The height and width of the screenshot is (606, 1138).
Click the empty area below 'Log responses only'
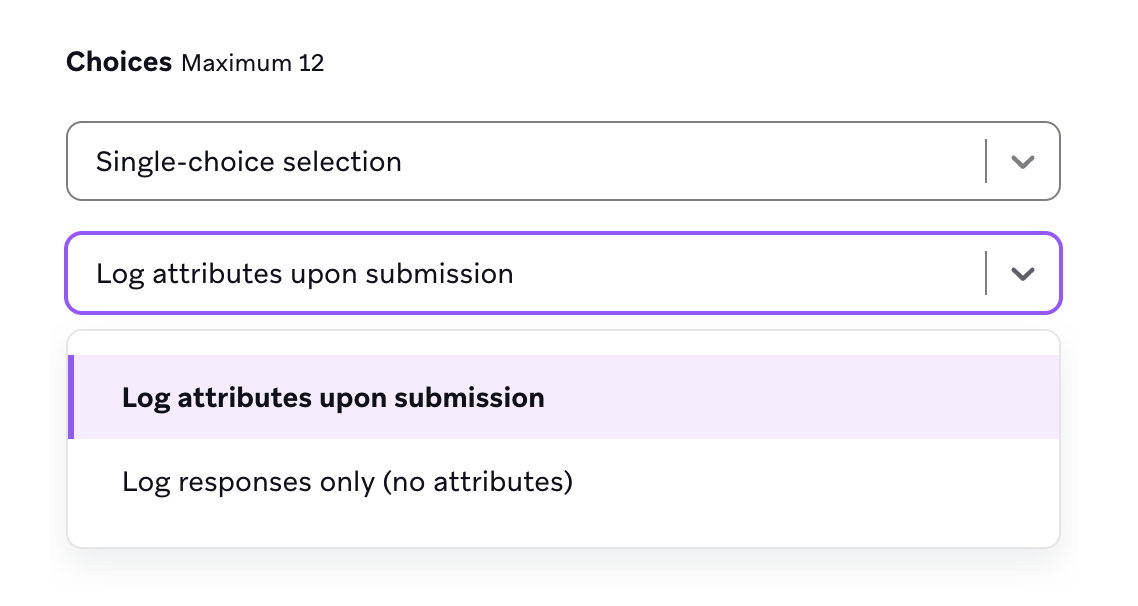[563, 535]
